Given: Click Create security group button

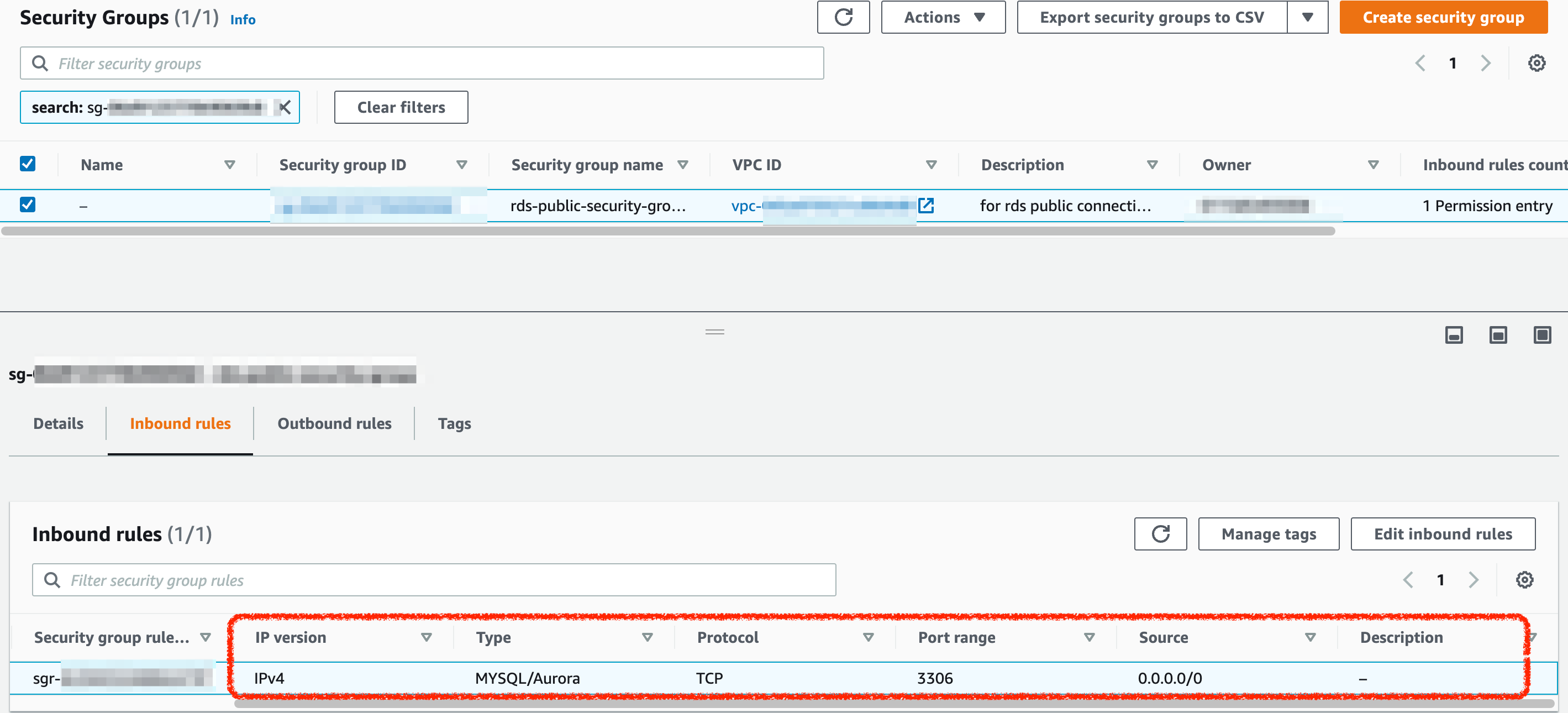Looking at the screenshot, I should coord(1443,17).
